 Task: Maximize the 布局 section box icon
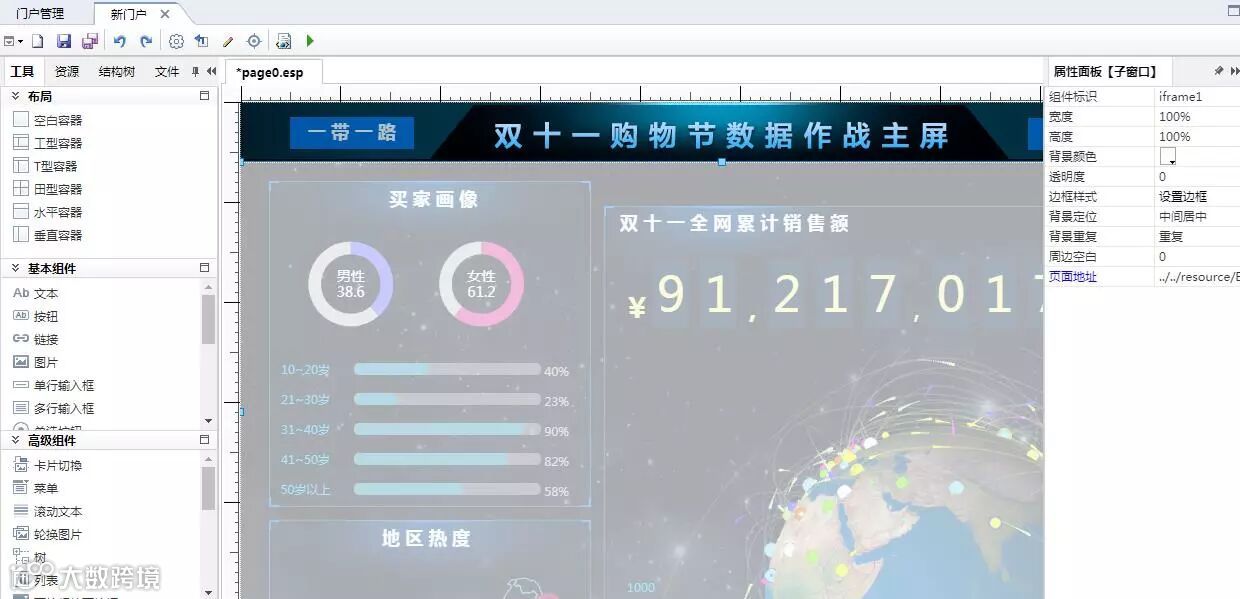[204, 96]
